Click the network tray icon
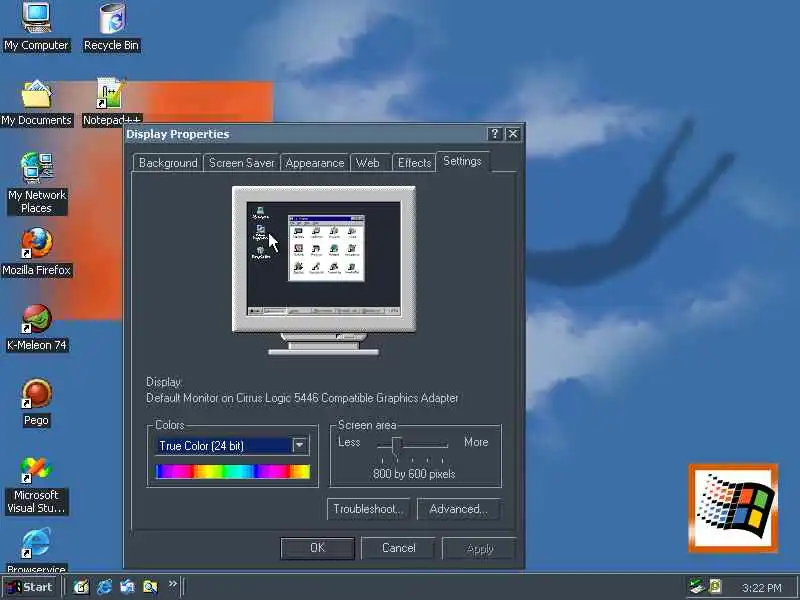 coord(696,586)
